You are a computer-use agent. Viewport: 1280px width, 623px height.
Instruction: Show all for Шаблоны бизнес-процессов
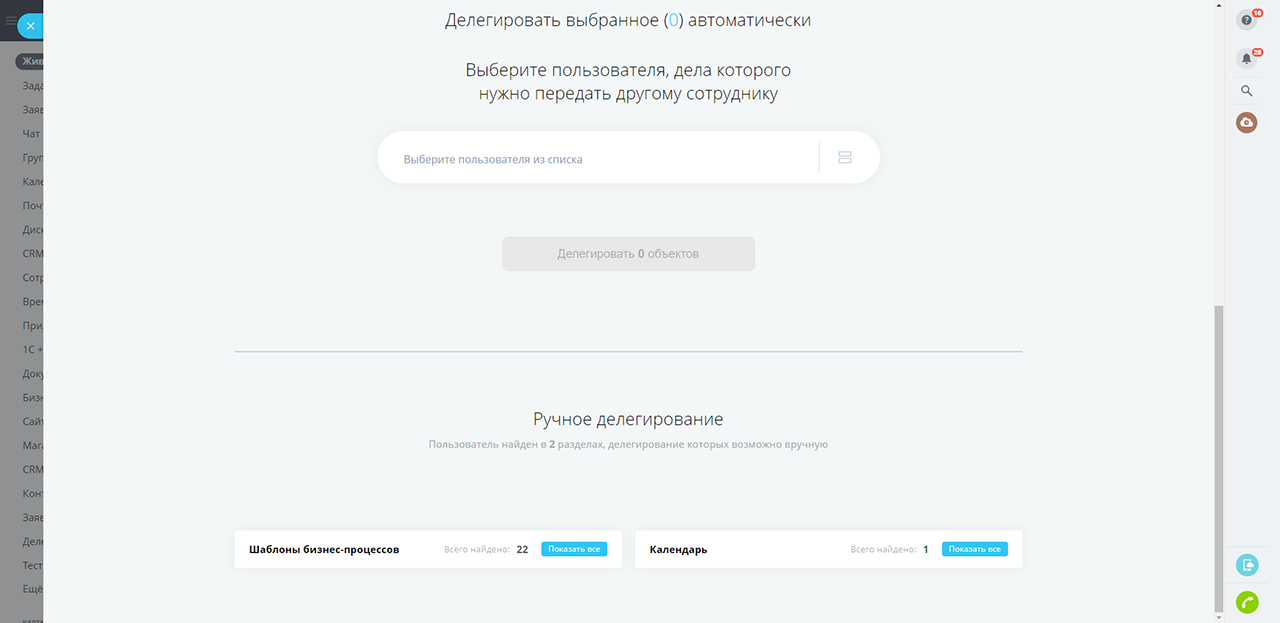pyautogui.click(x=574, y=549)
